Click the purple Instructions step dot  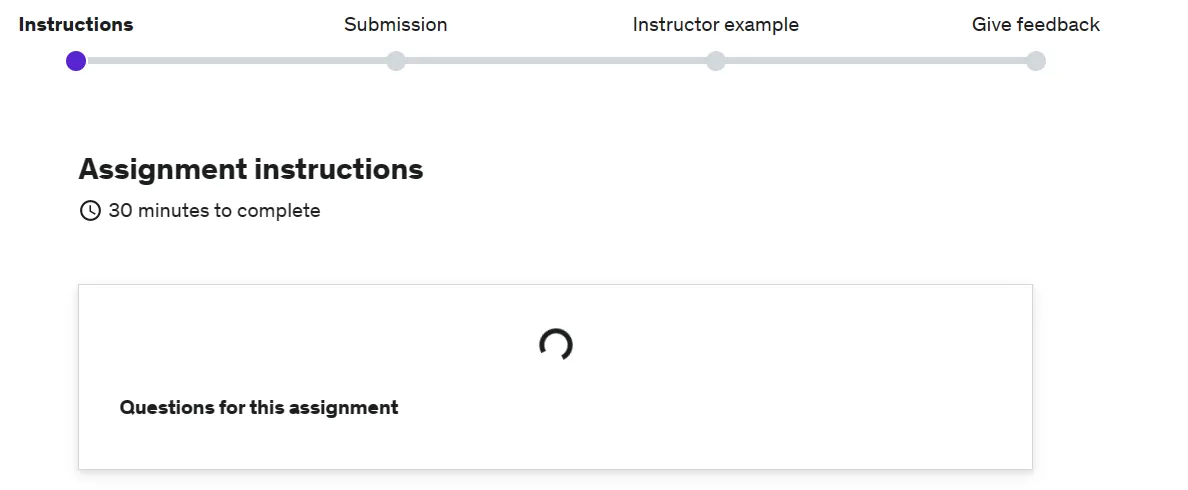(x=76, y=61)
